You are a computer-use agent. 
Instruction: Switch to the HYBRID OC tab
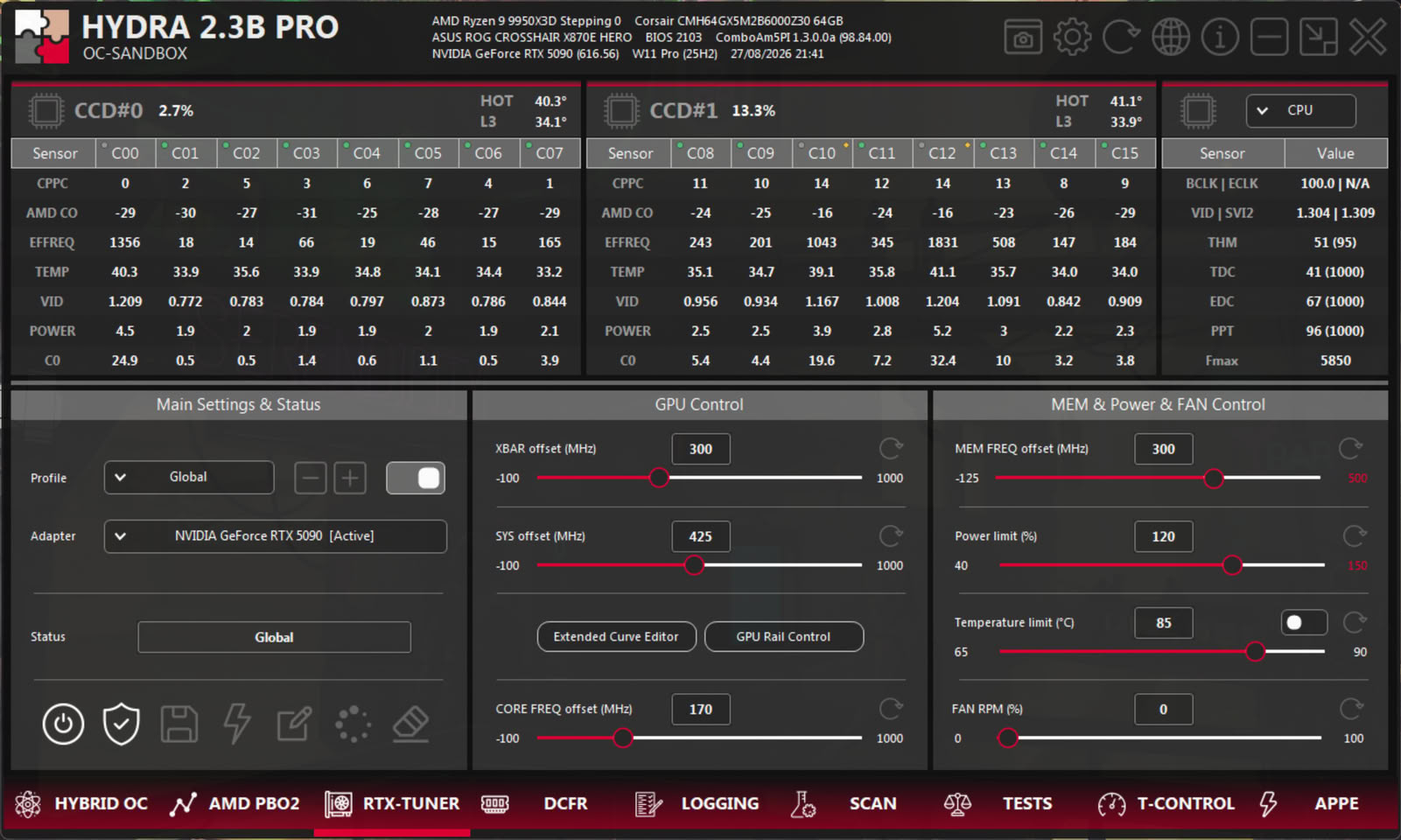point(81,804)
